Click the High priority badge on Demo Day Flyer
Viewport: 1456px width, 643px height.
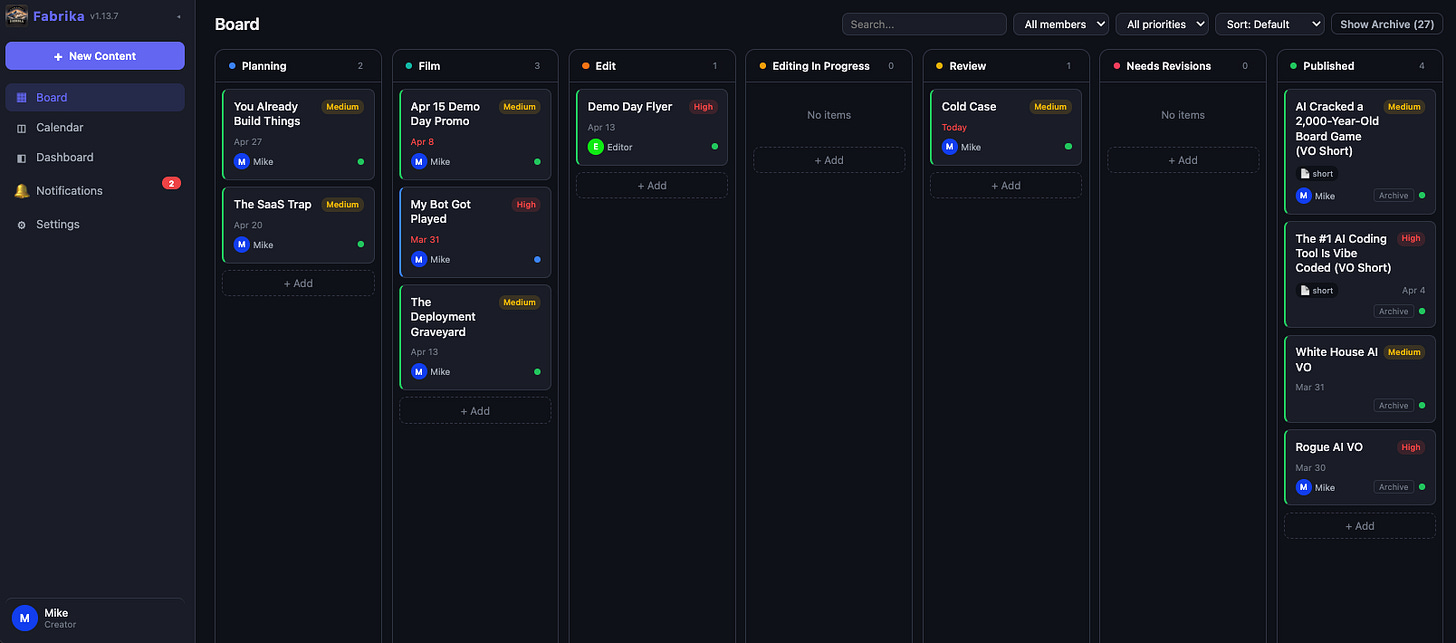[x=703, y=107]
